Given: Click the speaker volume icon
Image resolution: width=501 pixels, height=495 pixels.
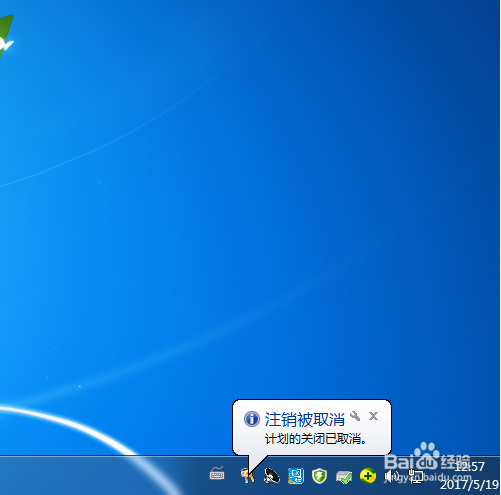Looking at the screenshot, I should [x=392, y=476].
